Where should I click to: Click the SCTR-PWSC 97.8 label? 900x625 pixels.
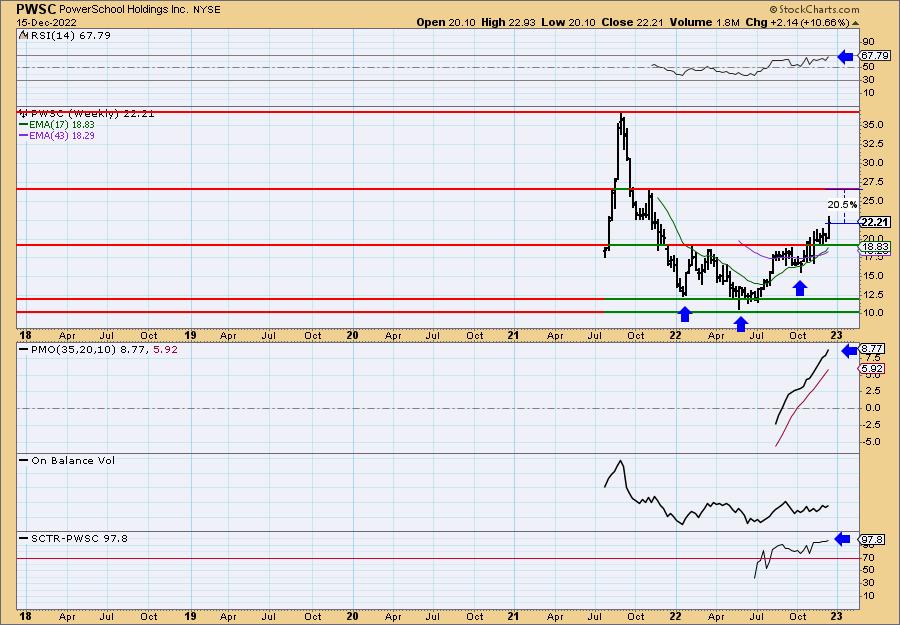79,538
